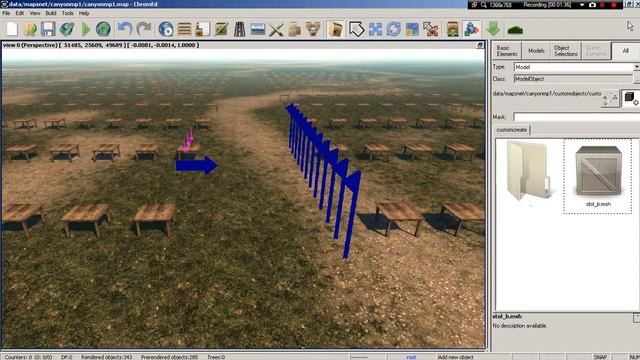This screenshot has width=640, height=360.
Task: Open the File menu
Action: 6,13
